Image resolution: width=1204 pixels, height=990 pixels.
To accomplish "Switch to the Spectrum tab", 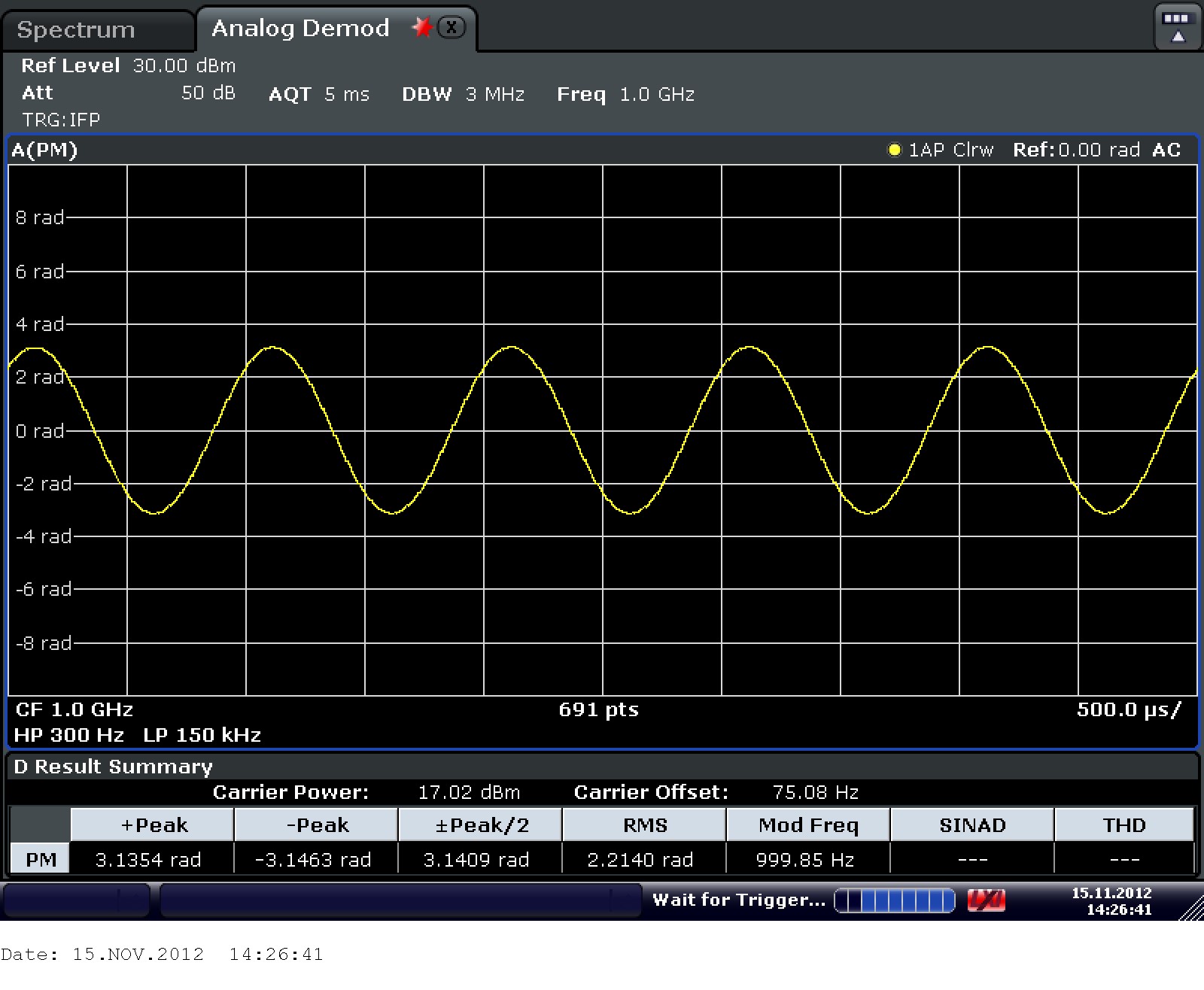I will (x=76, y=29).
